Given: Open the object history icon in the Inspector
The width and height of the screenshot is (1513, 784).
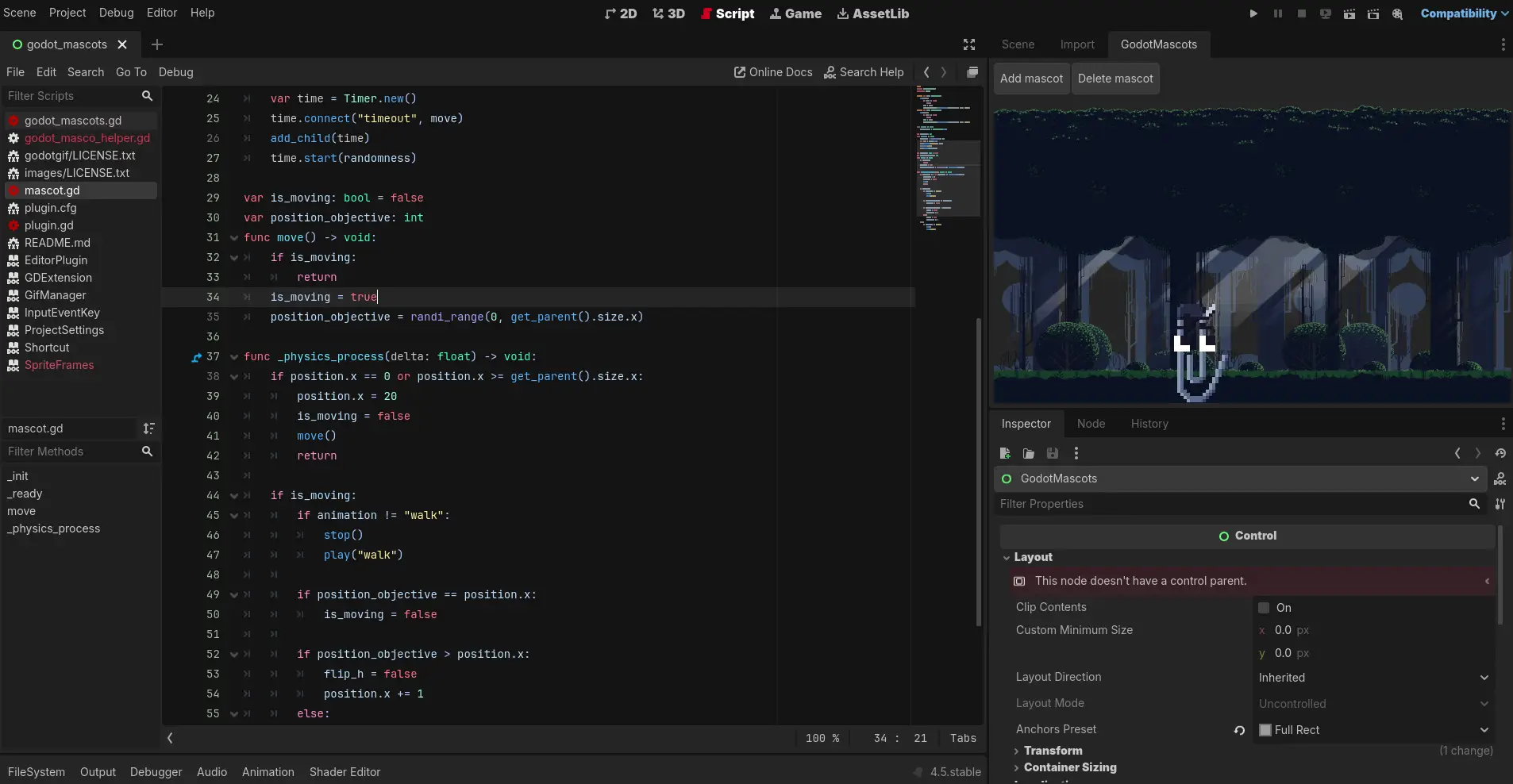Looking at the screenshot, I should (1500, 453).
